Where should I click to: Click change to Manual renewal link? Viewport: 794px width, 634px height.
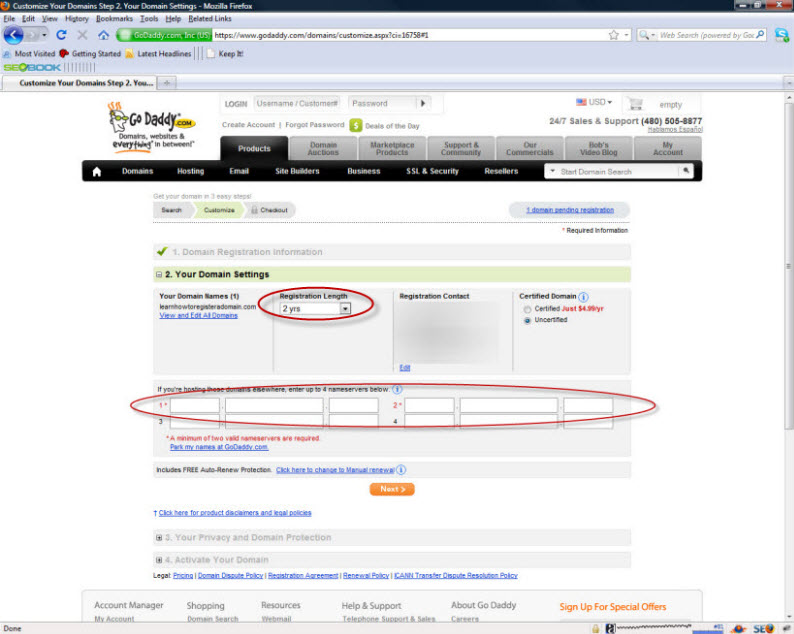[x=335, y=470]
